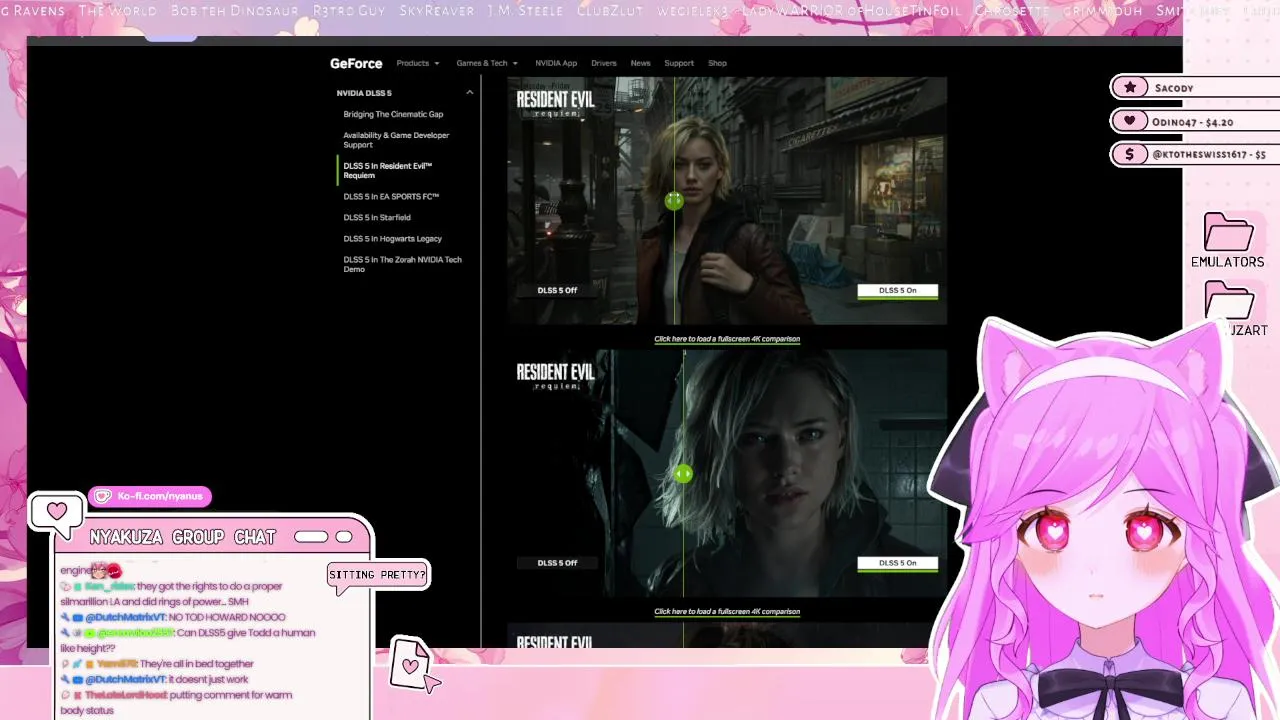The height and width of the screenshot is (720, 1280).
Task: Click DLSS 5 Off on second comparison
Action: (557, 563)
